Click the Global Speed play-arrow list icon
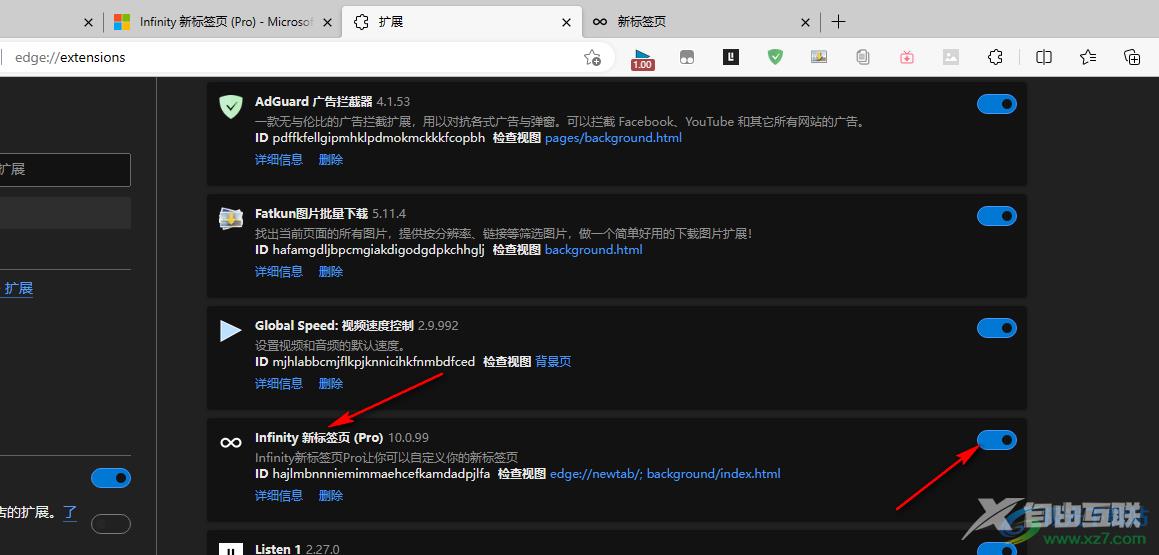 coord(231,331)
